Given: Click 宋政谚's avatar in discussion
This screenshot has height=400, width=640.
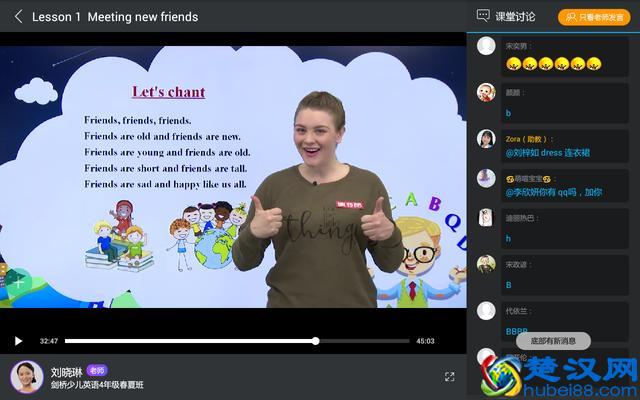Looking at the screenshot, I should click(x=486, y=264).
